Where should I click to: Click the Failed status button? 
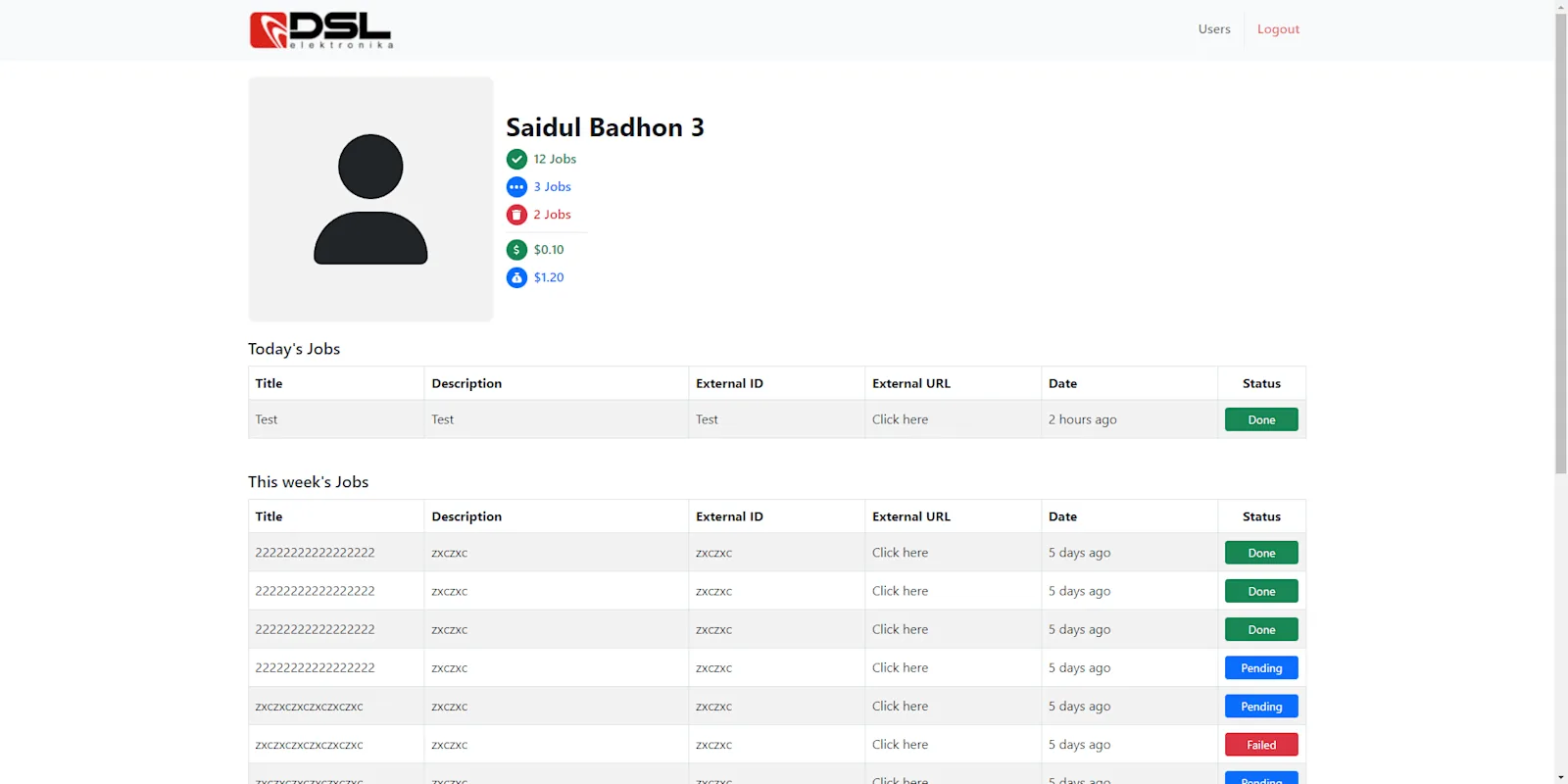pos(1261,745)
